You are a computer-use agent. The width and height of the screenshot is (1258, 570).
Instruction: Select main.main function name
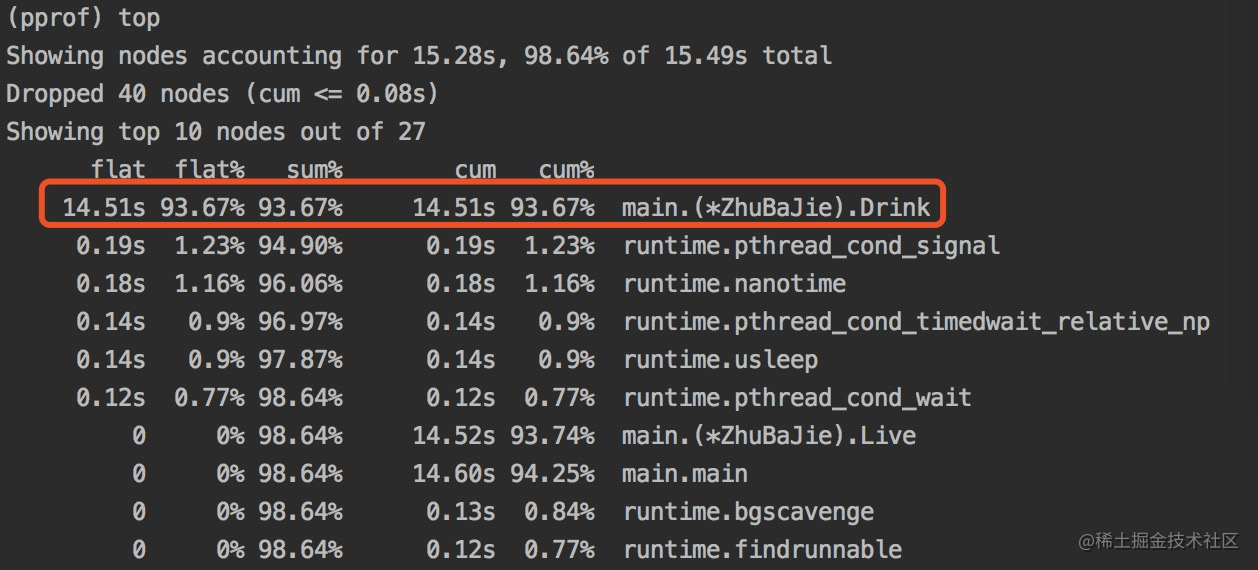tap(685, 474)
